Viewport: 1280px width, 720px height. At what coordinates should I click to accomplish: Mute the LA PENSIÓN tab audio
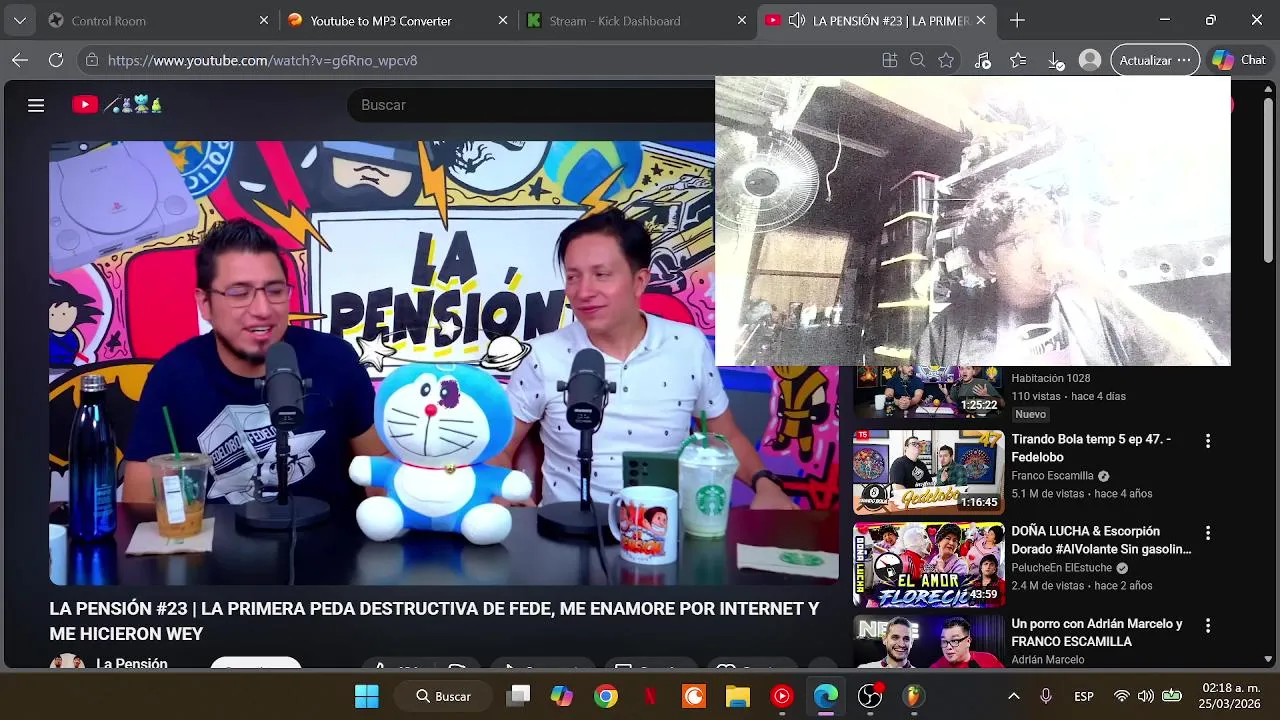point(797,20)
